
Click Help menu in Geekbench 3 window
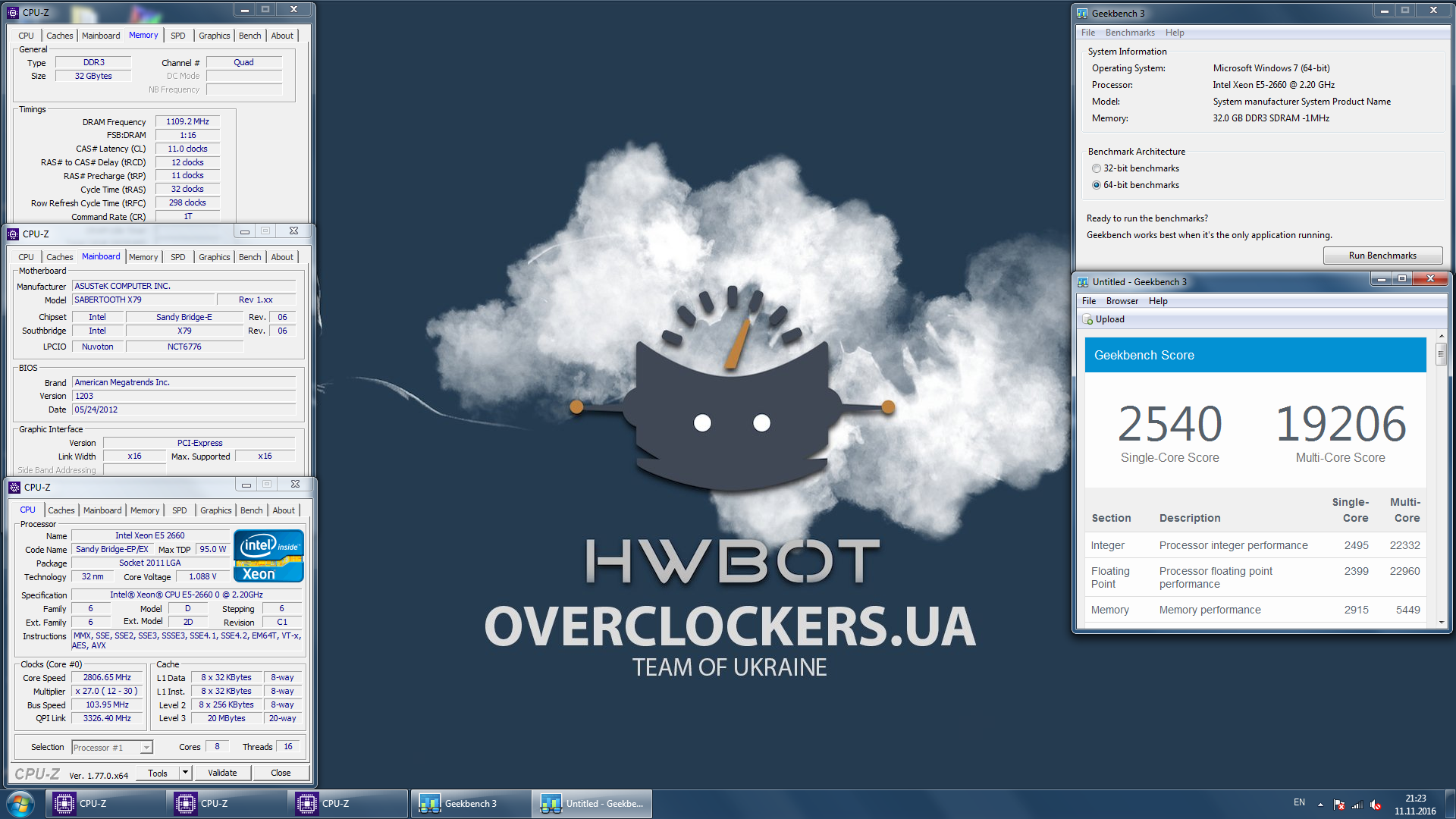point(1175,33)
